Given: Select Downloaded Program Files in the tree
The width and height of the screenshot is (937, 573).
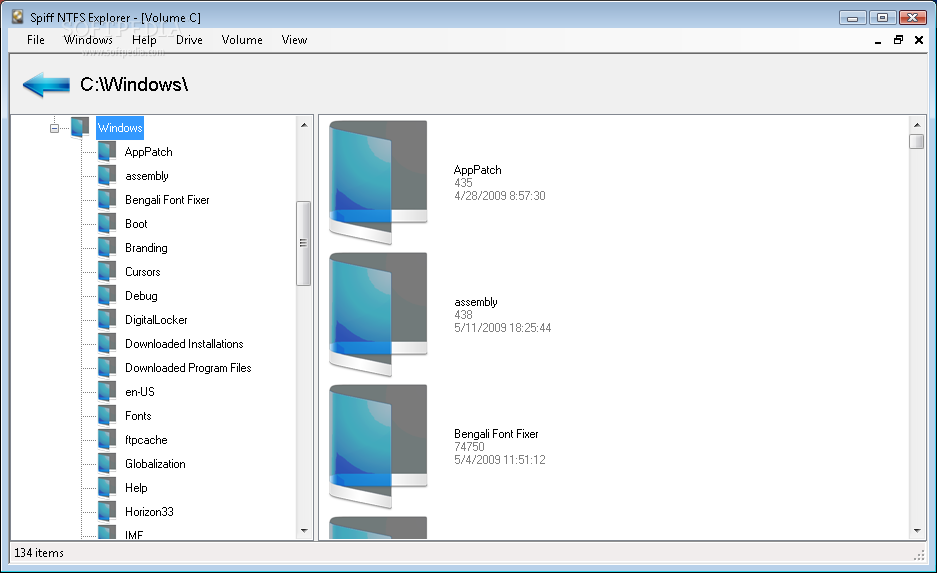Looking at the screenshot, I should tap(188, 367).
